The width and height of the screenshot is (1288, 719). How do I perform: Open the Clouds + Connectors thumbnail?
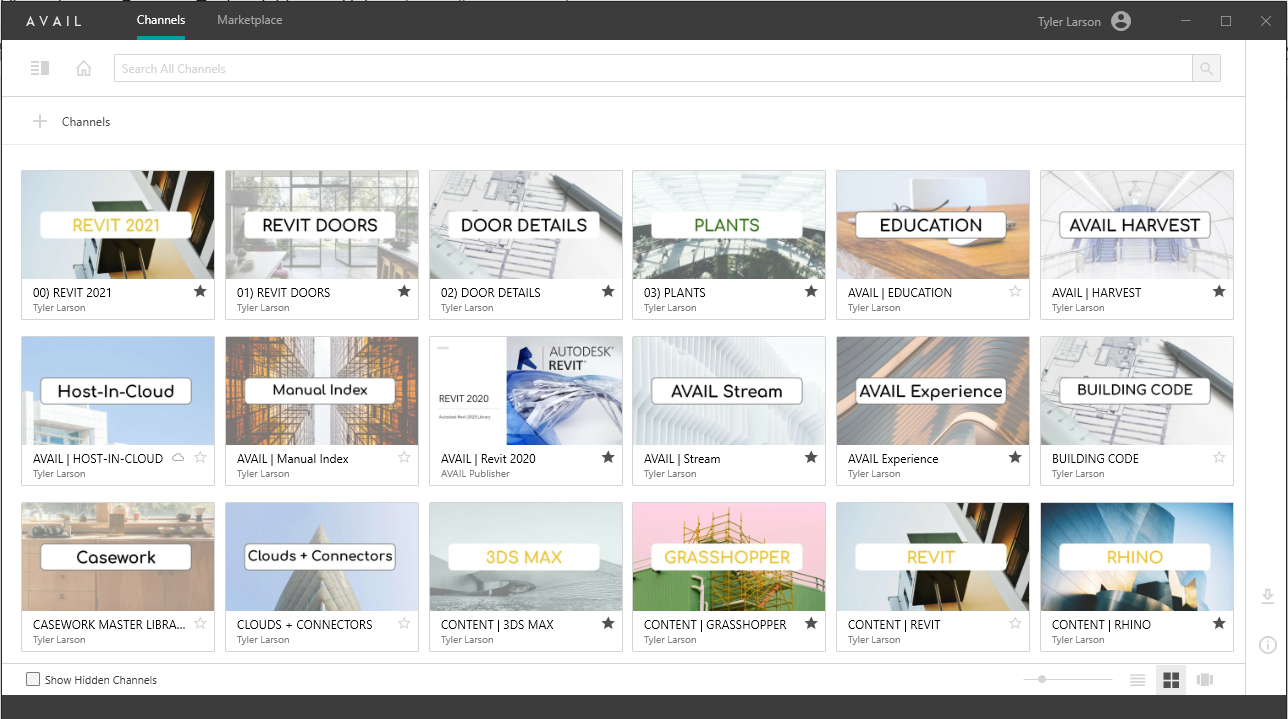(x=322, y=557)
